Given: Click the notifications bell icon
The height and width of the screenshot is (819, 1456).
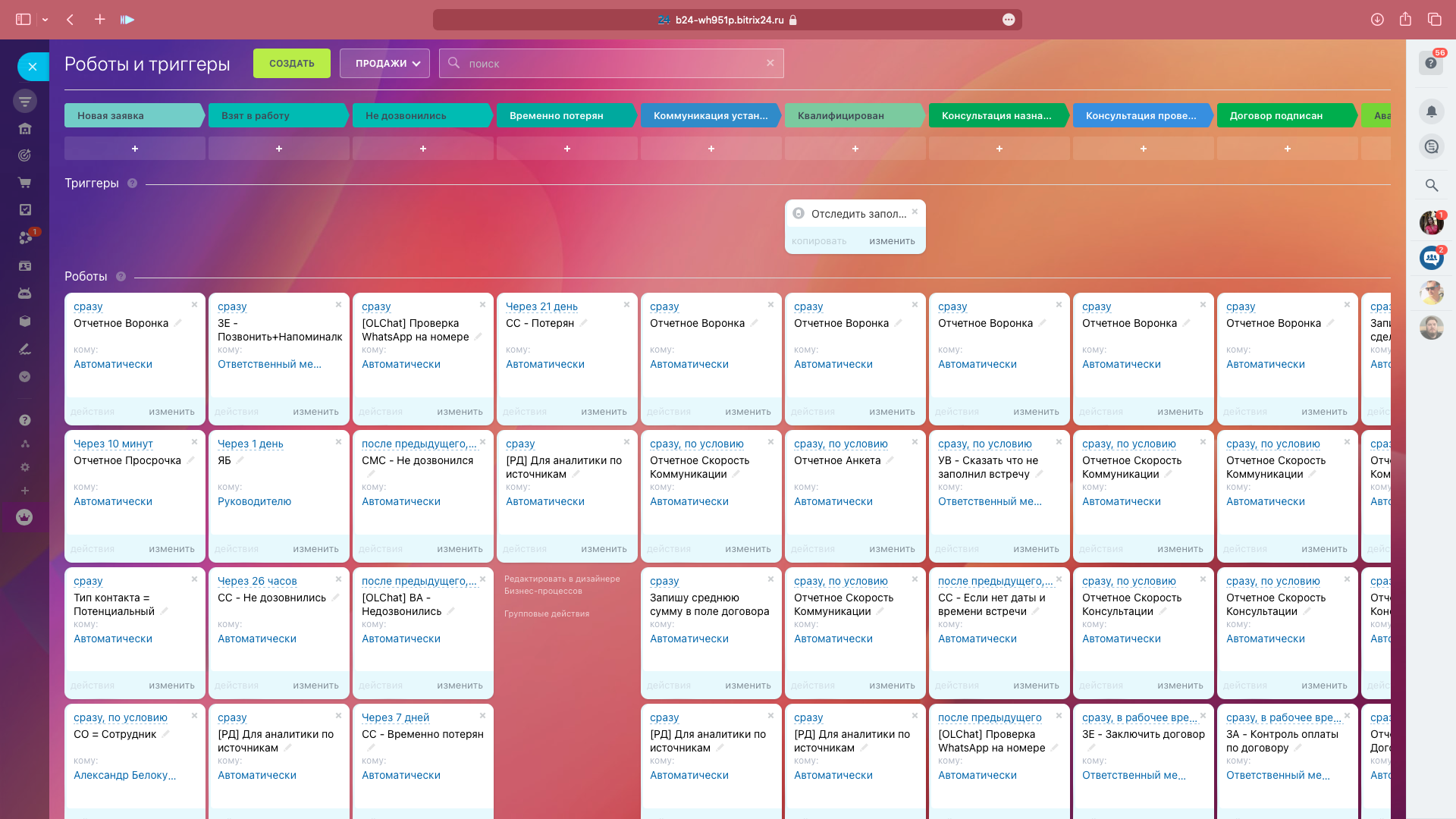Looking at the screenshot, I should point(1431,112).
